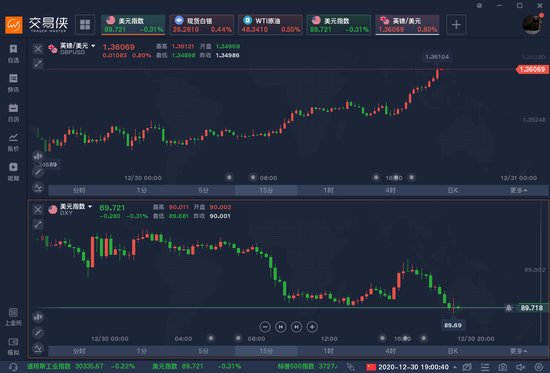Expand the 英镑/美元 symbol dropdown
Image resolution: width=550 pixels, height=373 pixels.
pos(93,46)
